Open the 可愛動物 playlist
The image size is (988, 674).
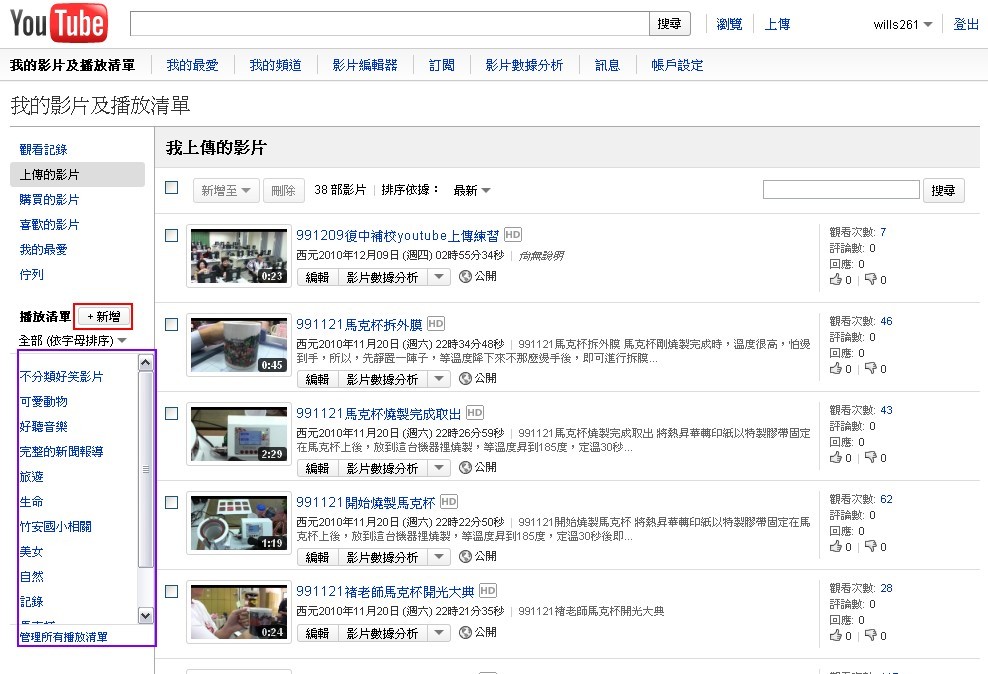43,401
